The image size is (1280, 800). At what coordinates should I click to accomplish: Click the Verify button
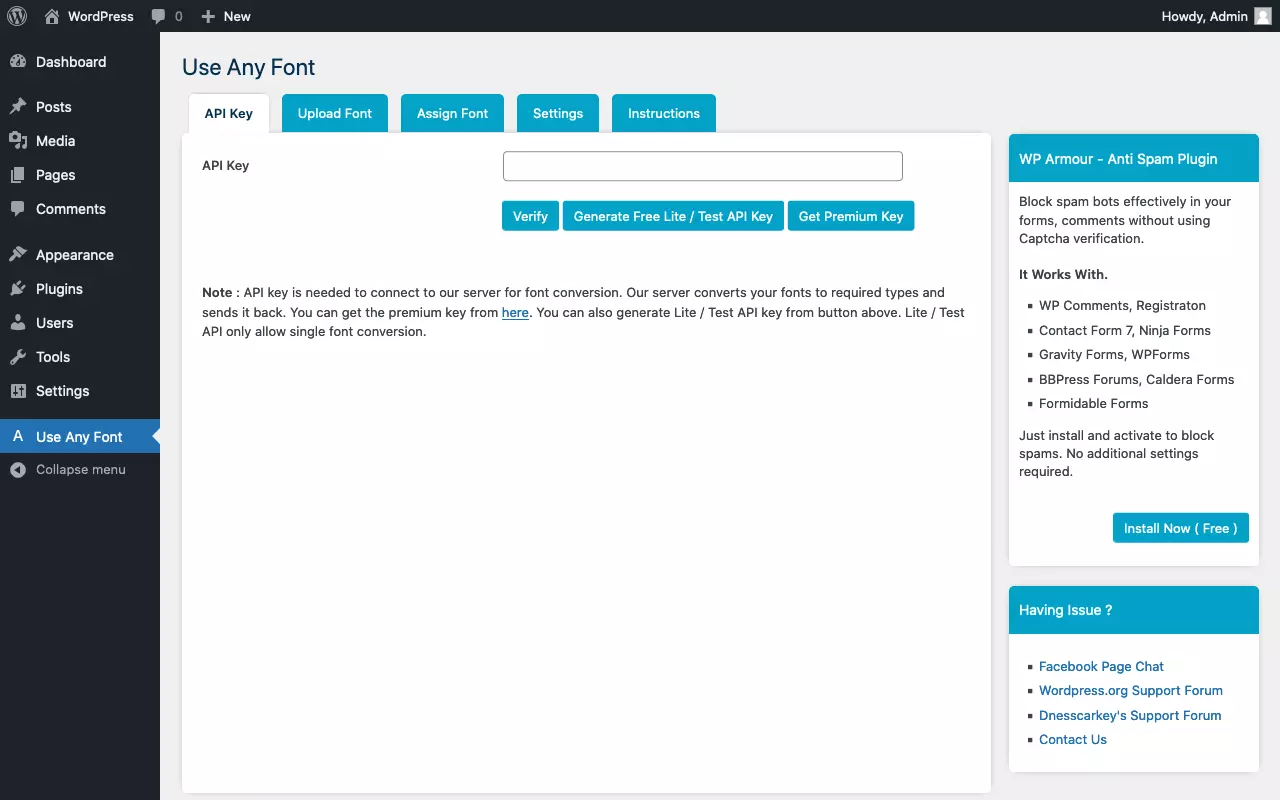(530, 216)
